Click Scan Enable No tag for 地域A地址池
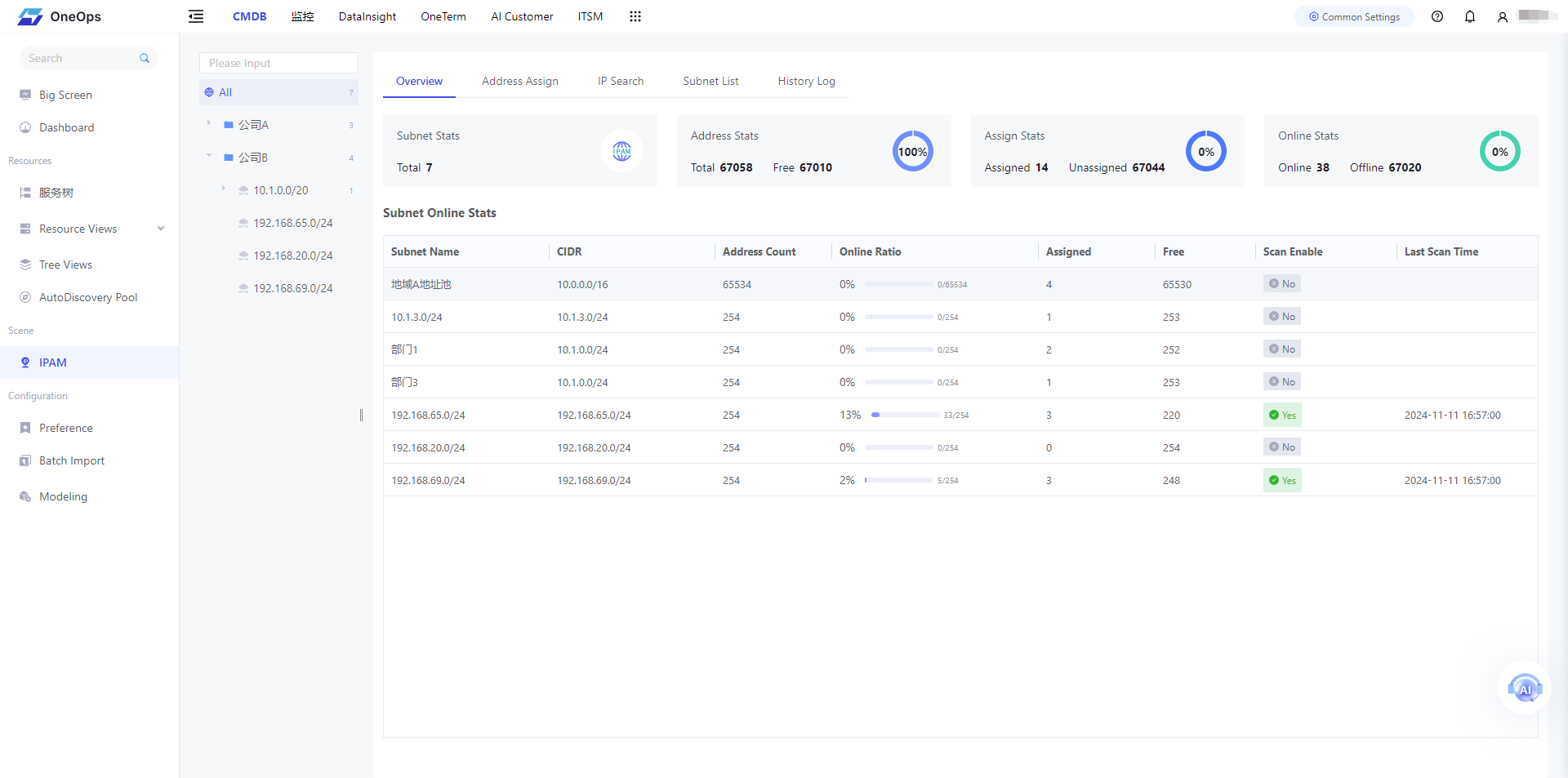The image size is (1568, 778). coord(1281,284)
